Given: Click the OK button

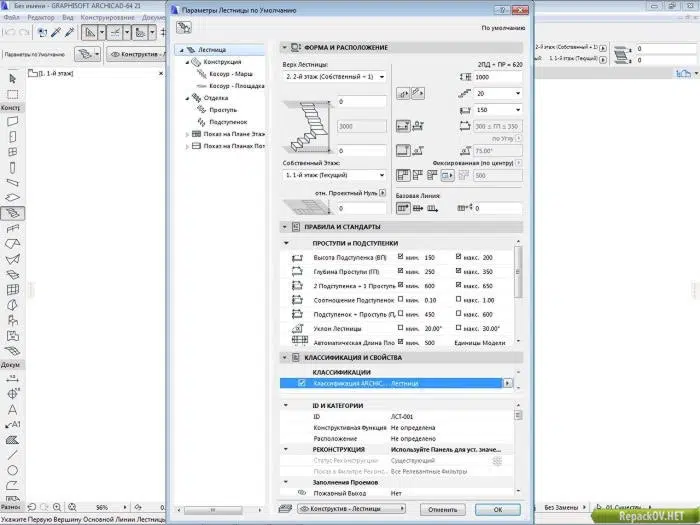Looking at the screenshot, I should pos(498,509).
